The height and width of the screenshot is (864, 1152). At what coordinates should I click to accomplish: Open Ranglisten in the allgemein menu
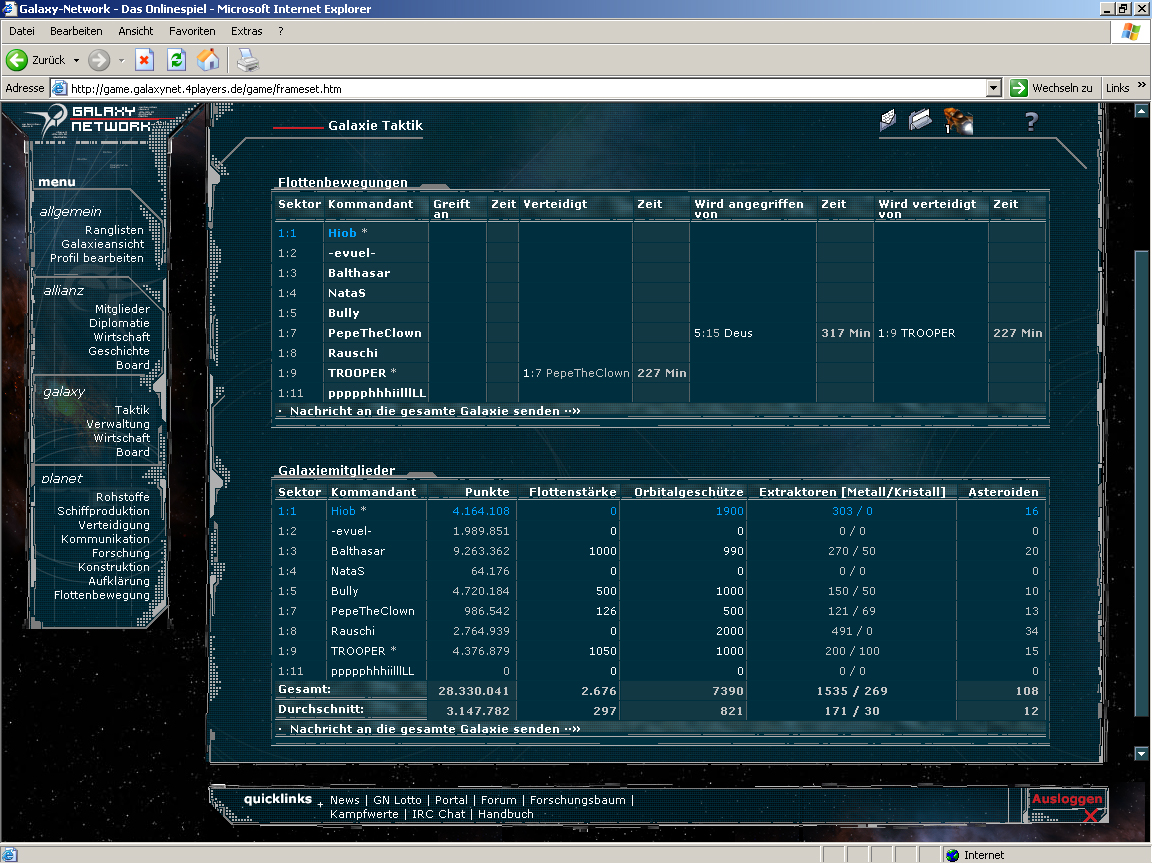pos(114,230)
